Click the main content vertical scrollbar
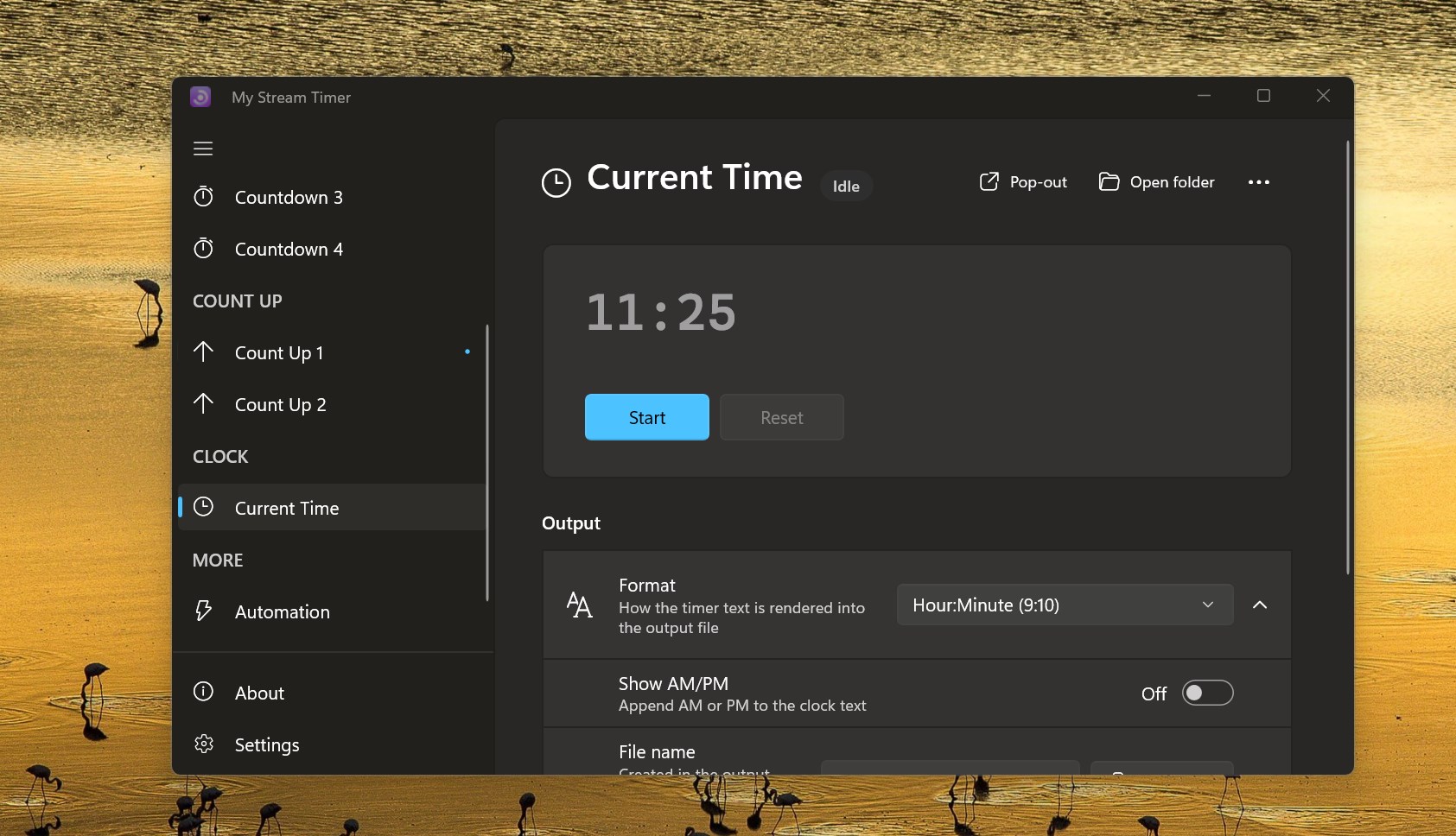The image size is (1456, 836). [1347, 358]
